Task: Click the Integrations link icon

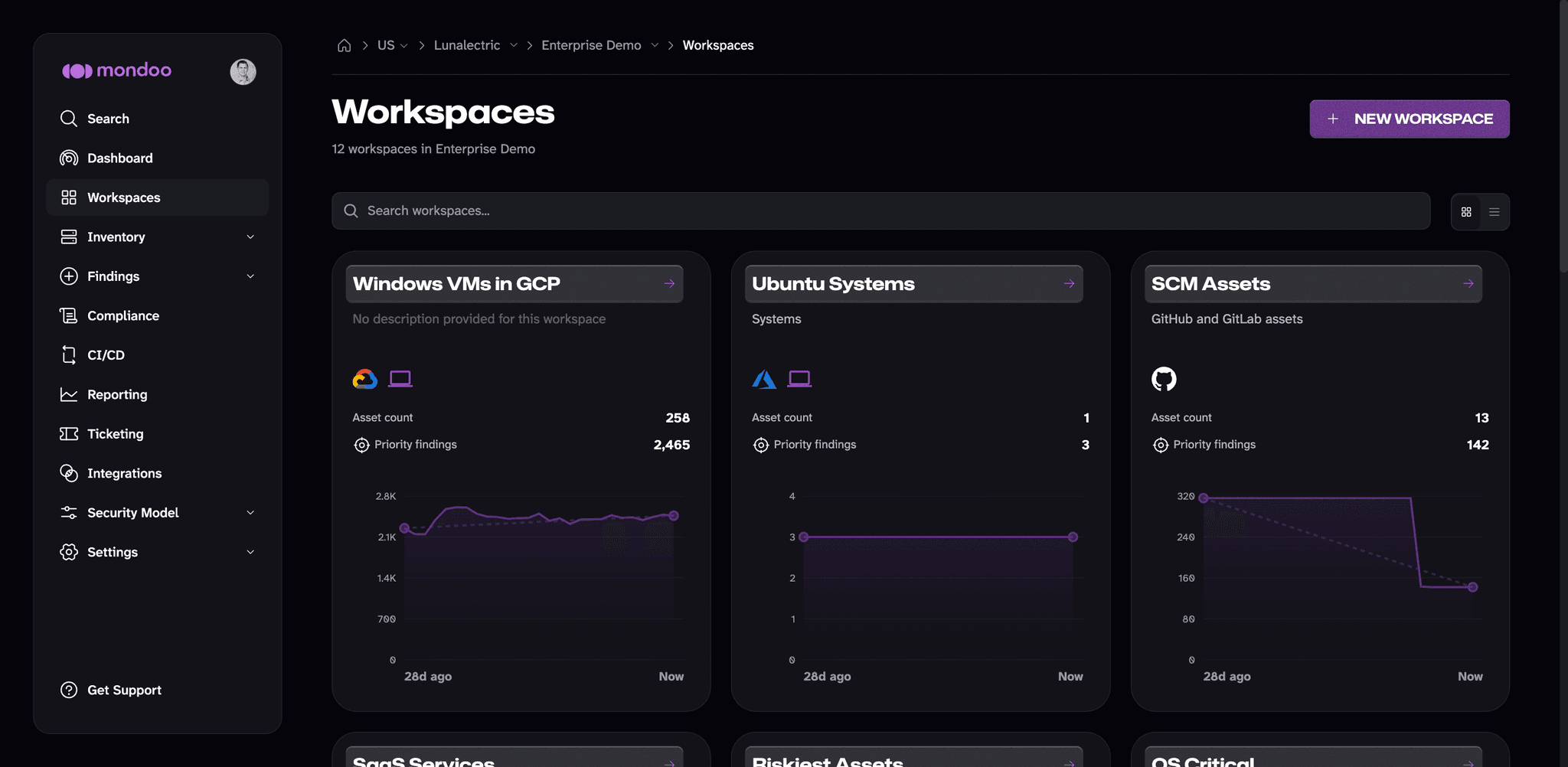Action: (69, 473)
